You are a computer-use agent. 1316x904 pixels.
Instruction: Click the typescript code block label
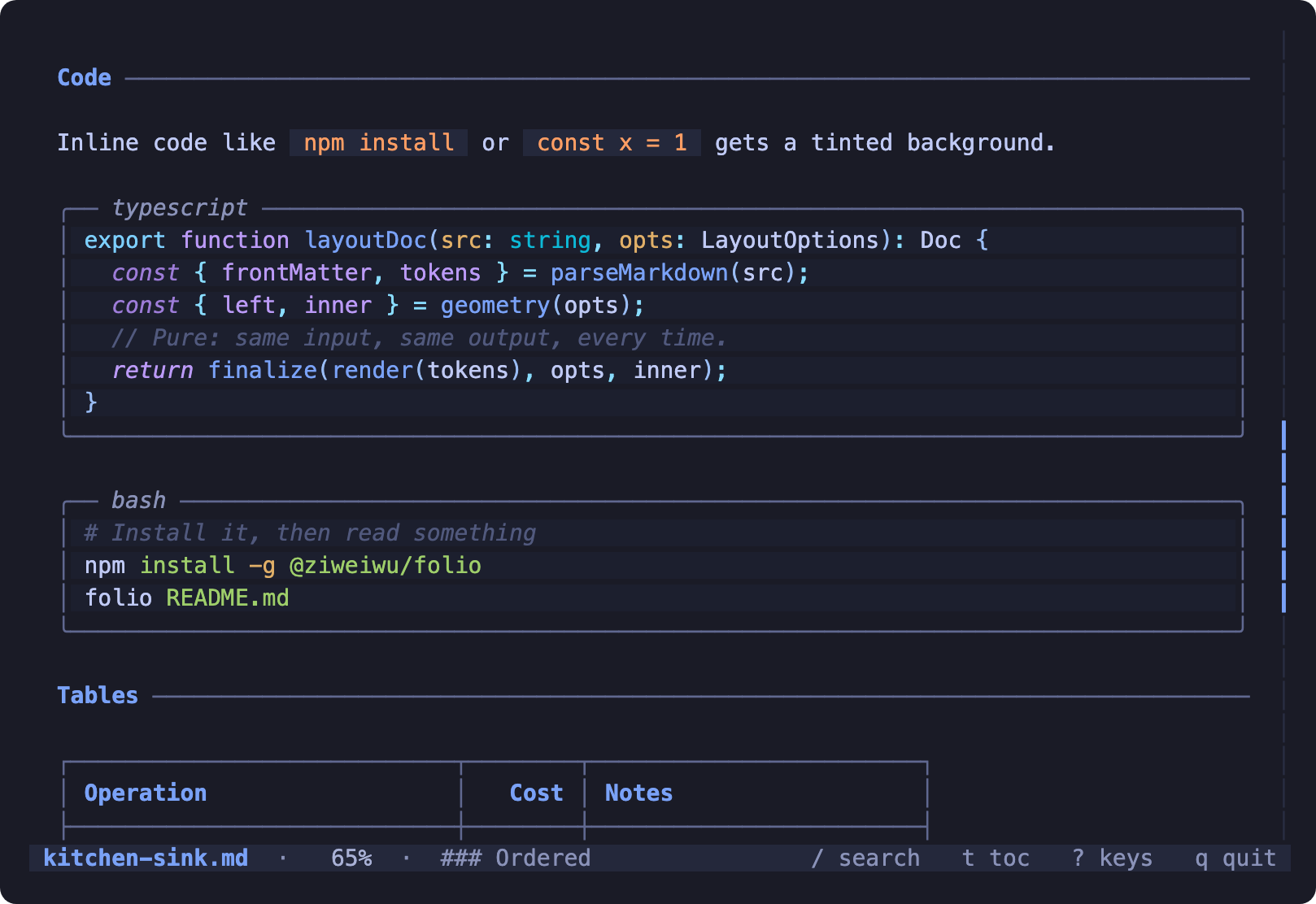click(180, 208)
